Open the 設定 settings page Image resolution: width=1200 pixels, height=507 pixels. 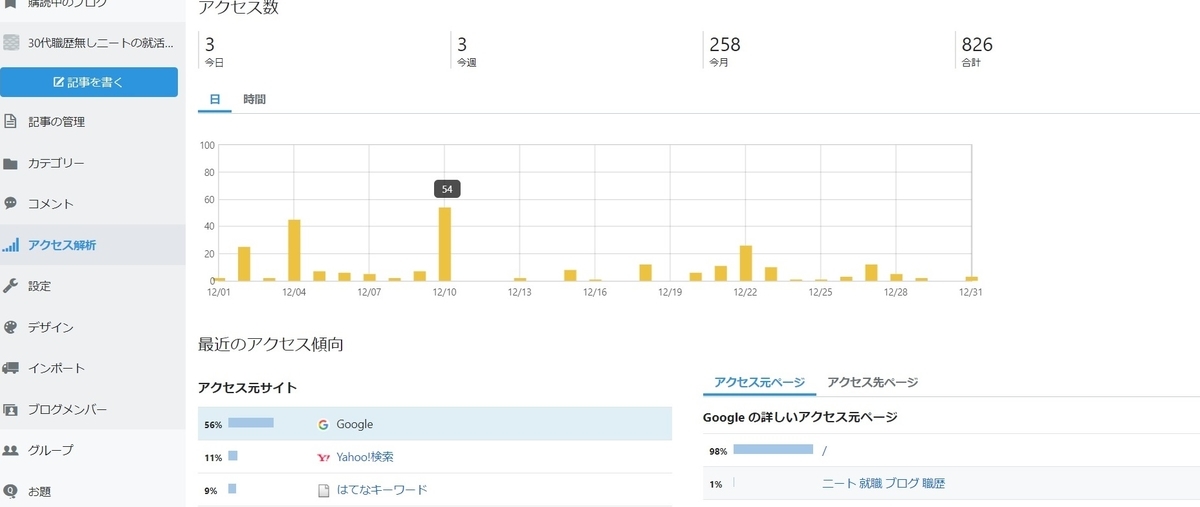tap(39, 286)
